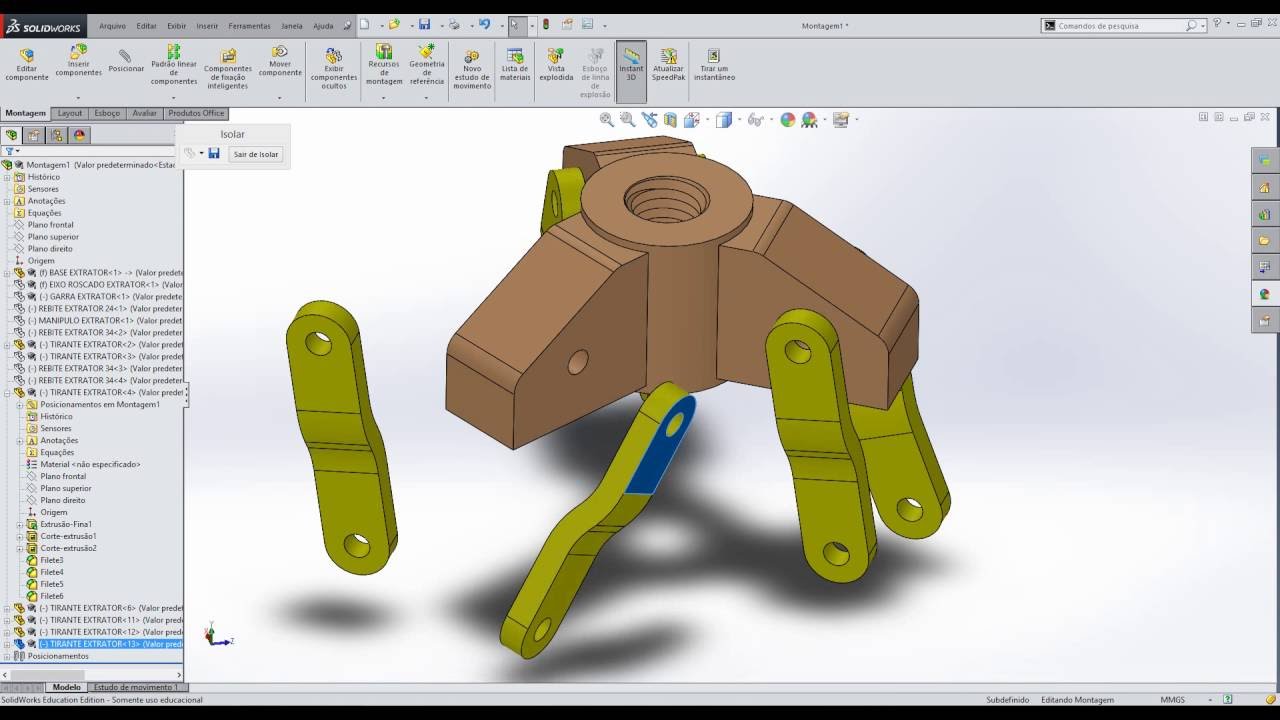This screenshot has height=720, width=1280.
Task: Click Exibir componentes ocultos
Action: point(333,68)
